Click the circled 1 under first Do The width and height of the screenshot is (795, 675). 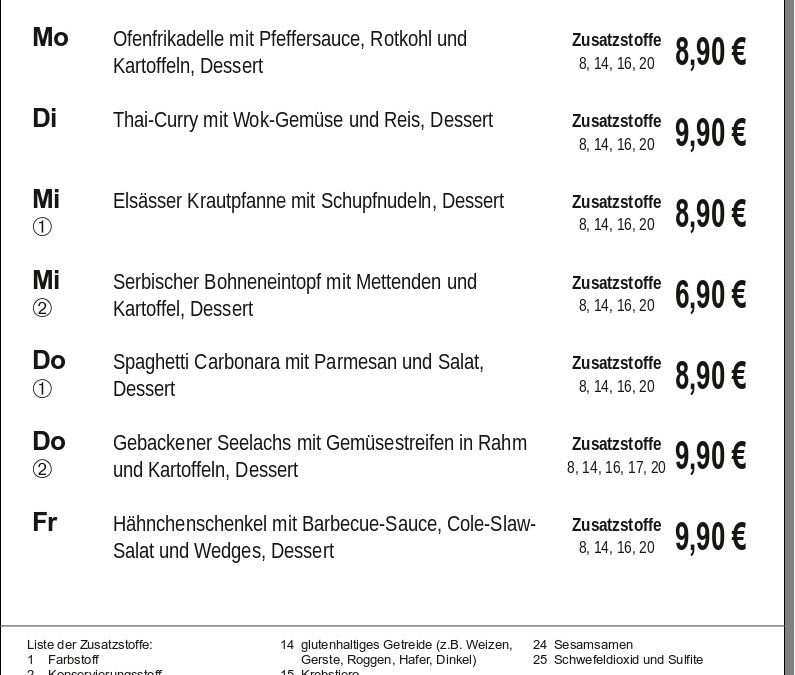(x=42, y=389)
